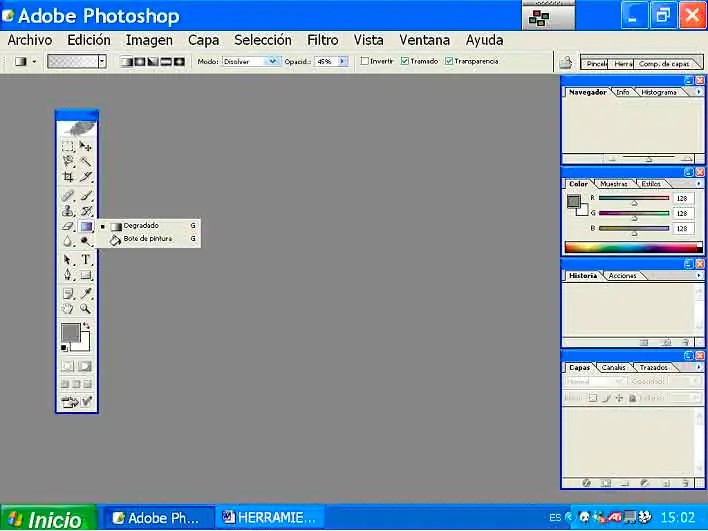
Task: Select the Type tool
Action: click(x=86, y=260)
